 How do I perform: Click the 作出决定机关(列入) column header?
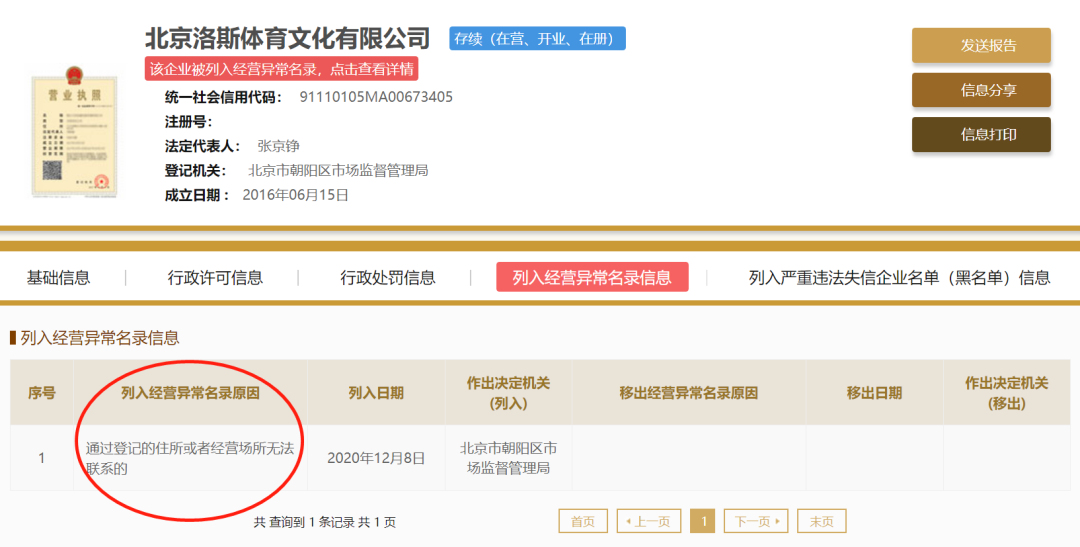[508, 393]
